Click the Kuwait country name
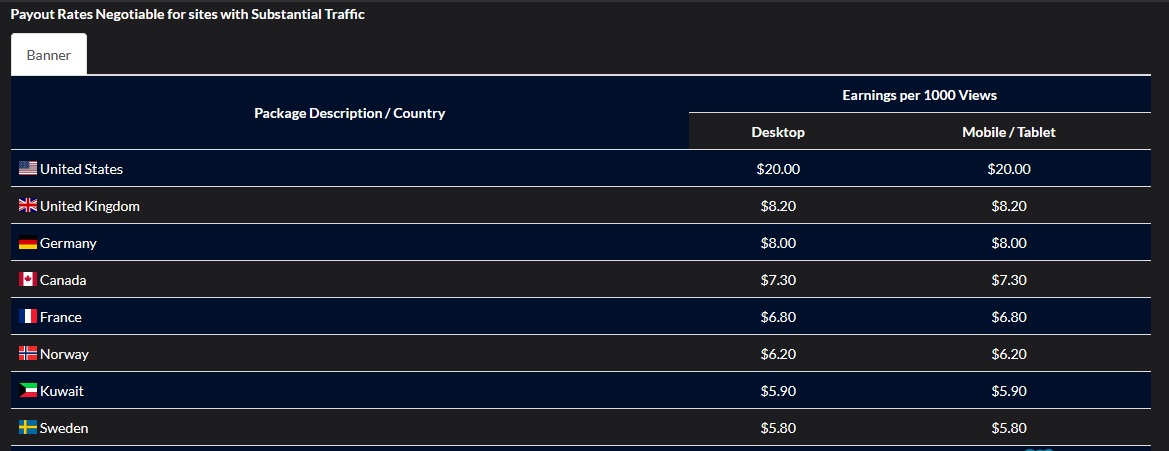The image size is (1169, 451). pos(62,391)
